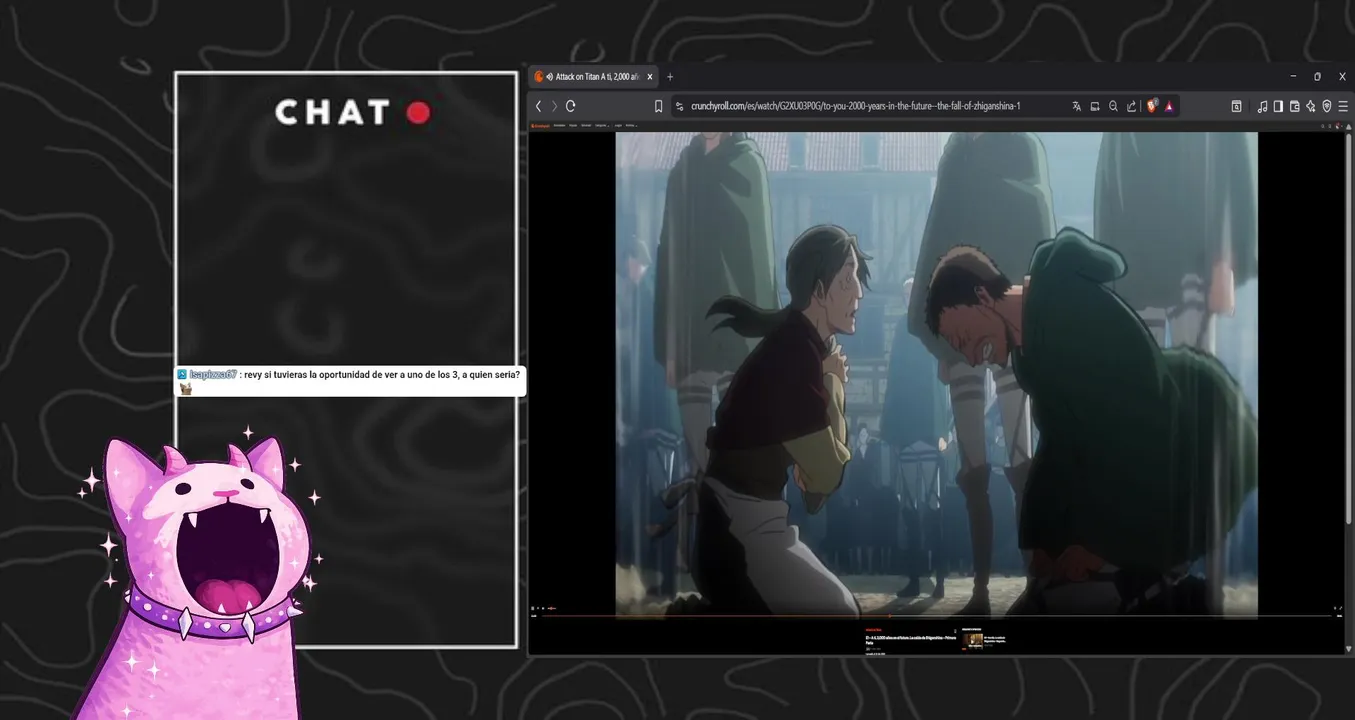Image resolution: width=1355 pixels, height=720 pixels.
Task: Toggle the browser sidebar panel
Action: (1278, 106)
